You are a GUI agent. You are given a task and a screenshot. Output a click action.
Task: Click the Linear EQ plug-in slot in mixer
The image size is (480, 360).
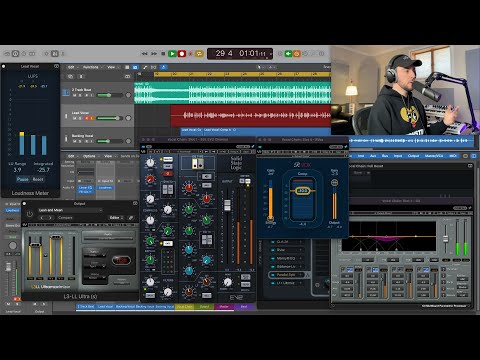click(85, 188)
